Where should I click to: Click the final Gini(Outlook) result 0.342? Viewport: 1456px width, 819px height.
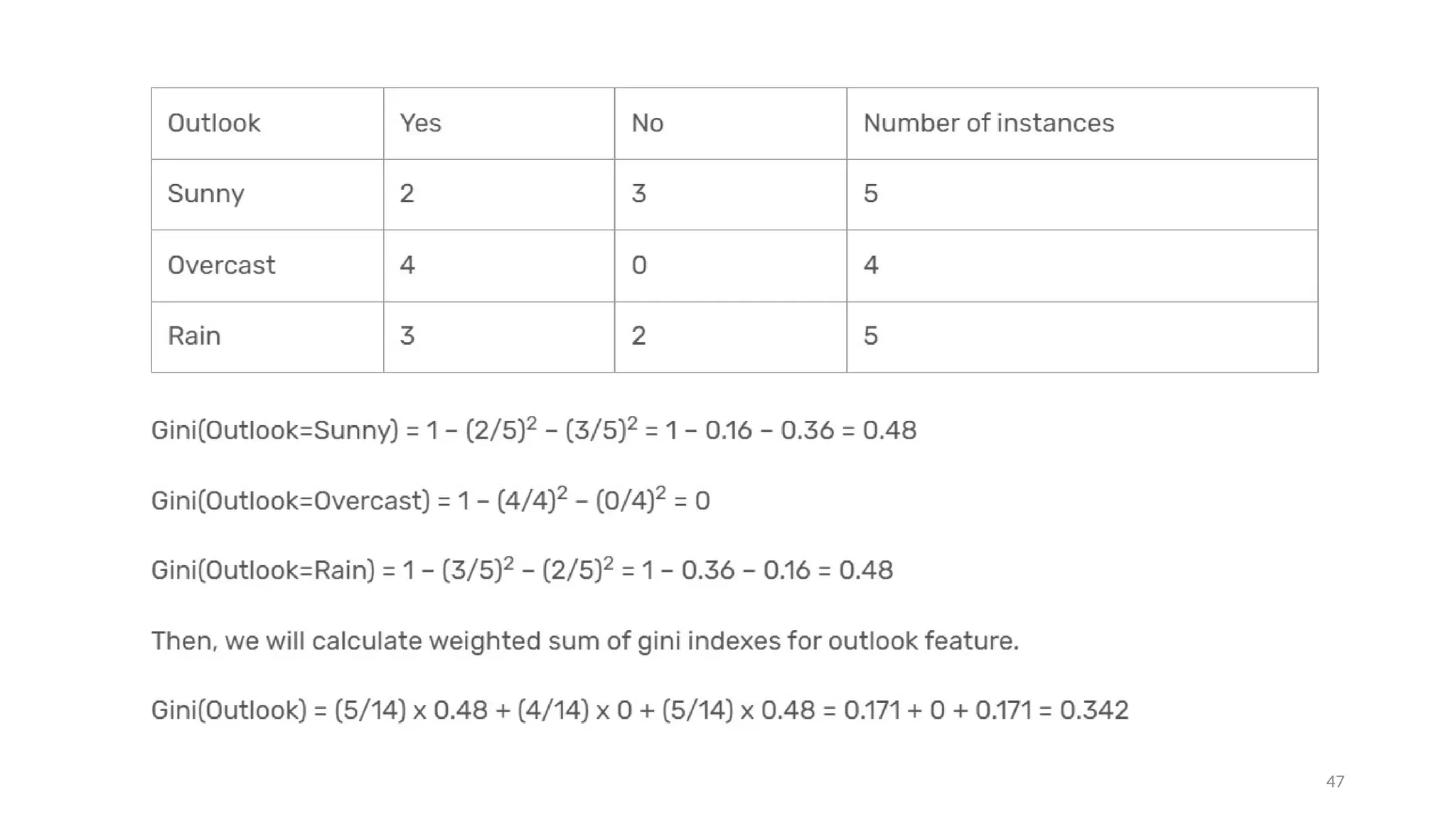pyautogui.click(x=1094, y=710)
